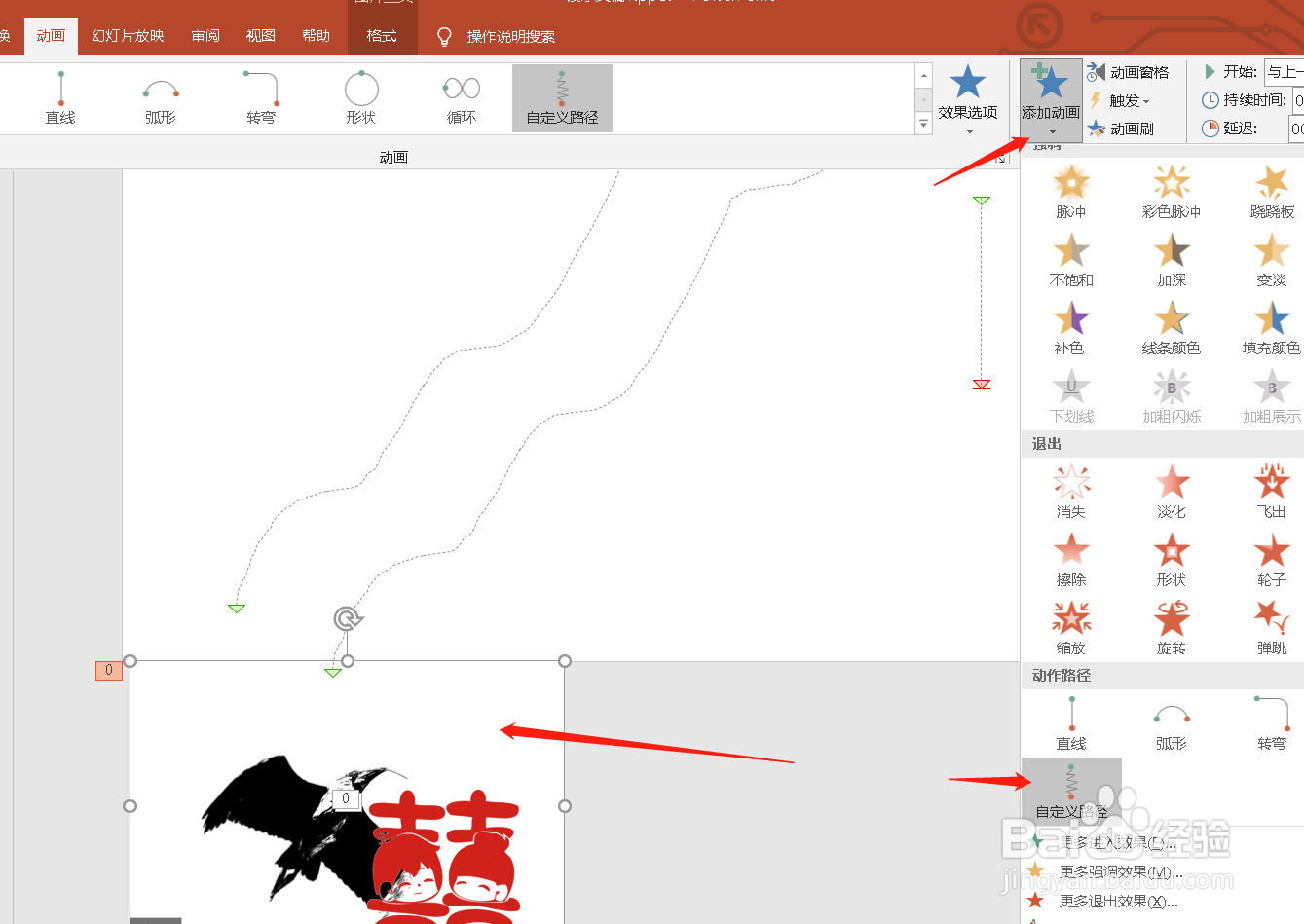1304x924 pixels.
Task: Apply the 消失 exit effect
Action: (1071, 492)
